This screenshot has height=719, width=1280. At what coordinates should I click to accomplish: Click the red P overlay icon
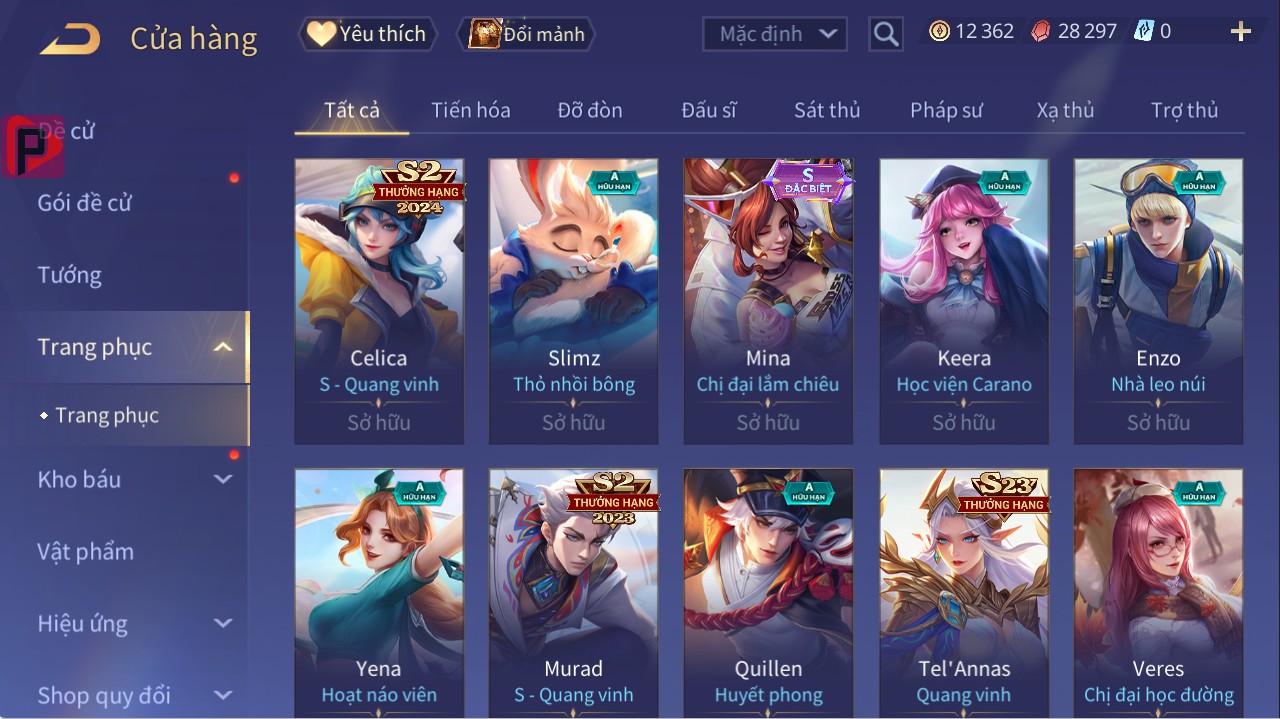coord(33,146)
